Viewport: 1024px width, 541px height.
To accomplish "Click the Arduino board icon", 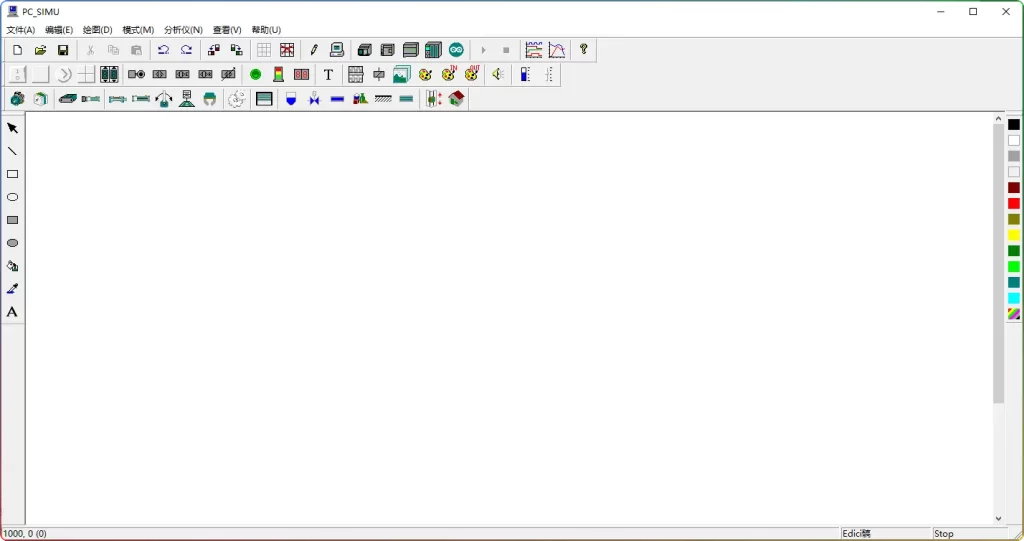I will pos(456,50).
